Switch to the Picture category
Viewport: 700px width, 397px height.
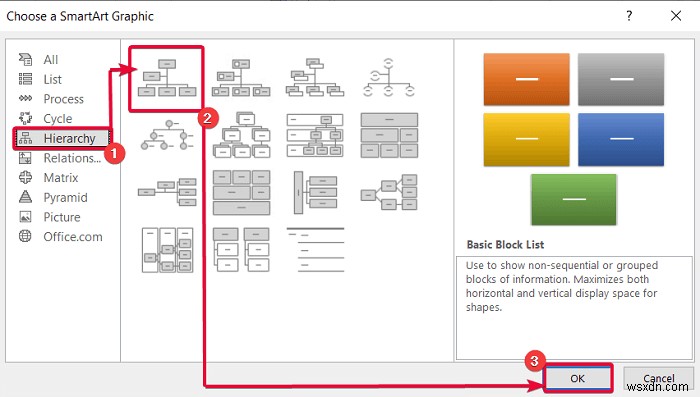(62, 217)
